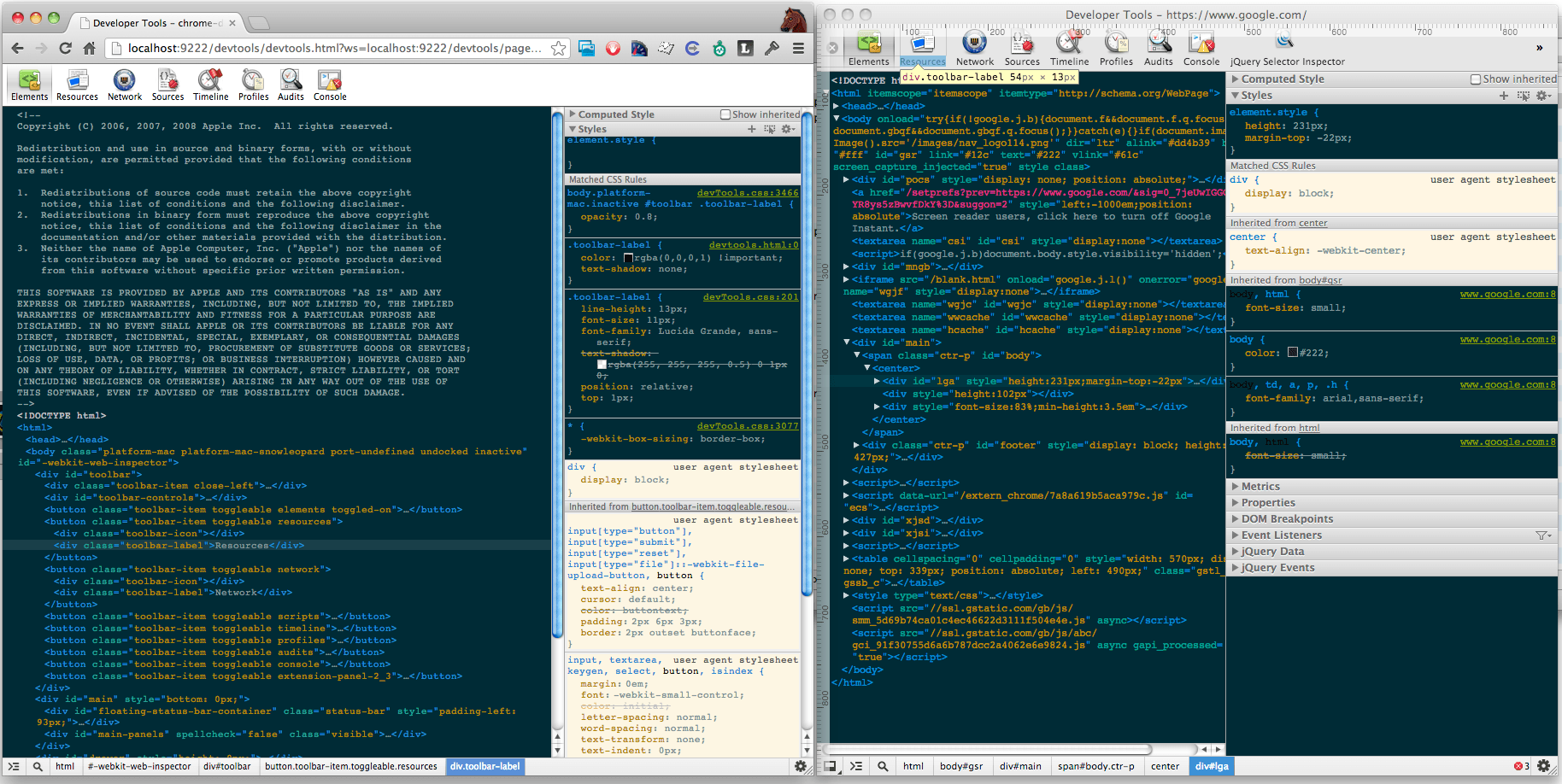Open Sources panel in right DevTools window
Image resolution: width=1562 pixels, height=784 pixels.
[1022, 50]
